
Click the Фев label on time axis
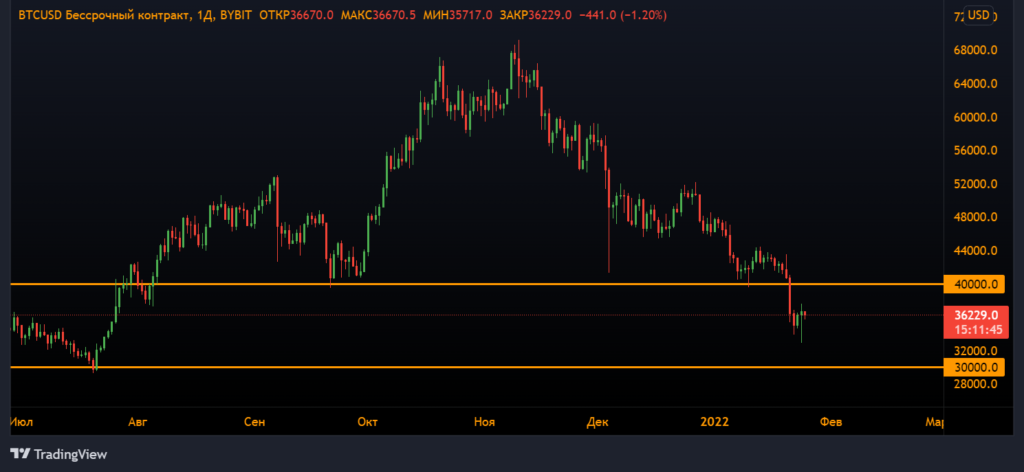click(832, 422)
